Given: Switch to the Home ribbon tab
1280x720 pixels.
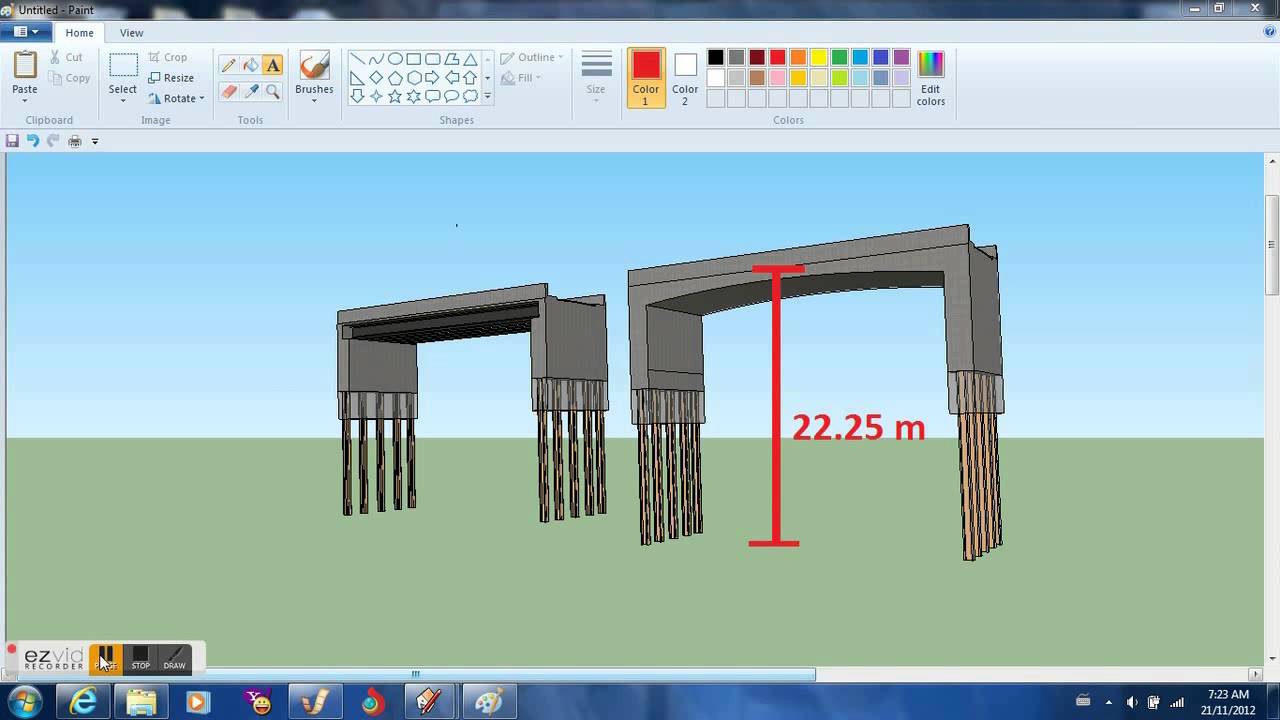Looking at the screenshot, I should tap(80, 32).
